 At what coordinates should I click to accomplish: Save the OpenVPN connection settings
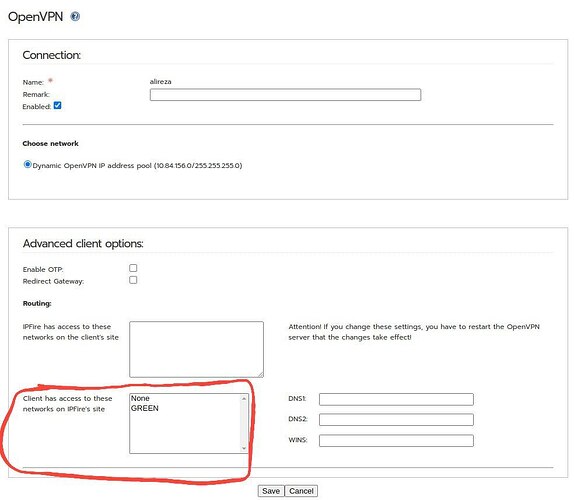[x=271, y=491]
